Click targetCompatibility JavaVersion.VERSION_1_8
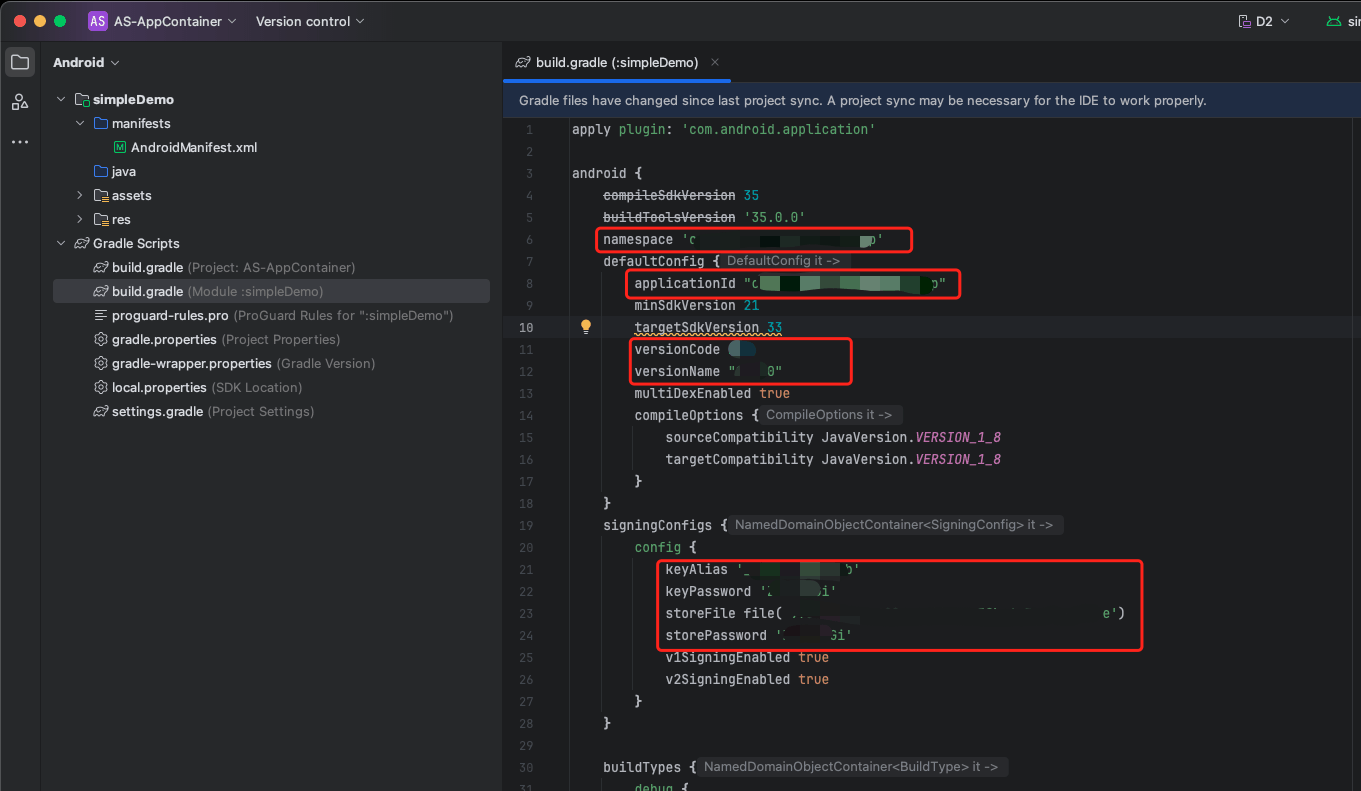This screenshot has height=791, width=1361. coord(833,459)
